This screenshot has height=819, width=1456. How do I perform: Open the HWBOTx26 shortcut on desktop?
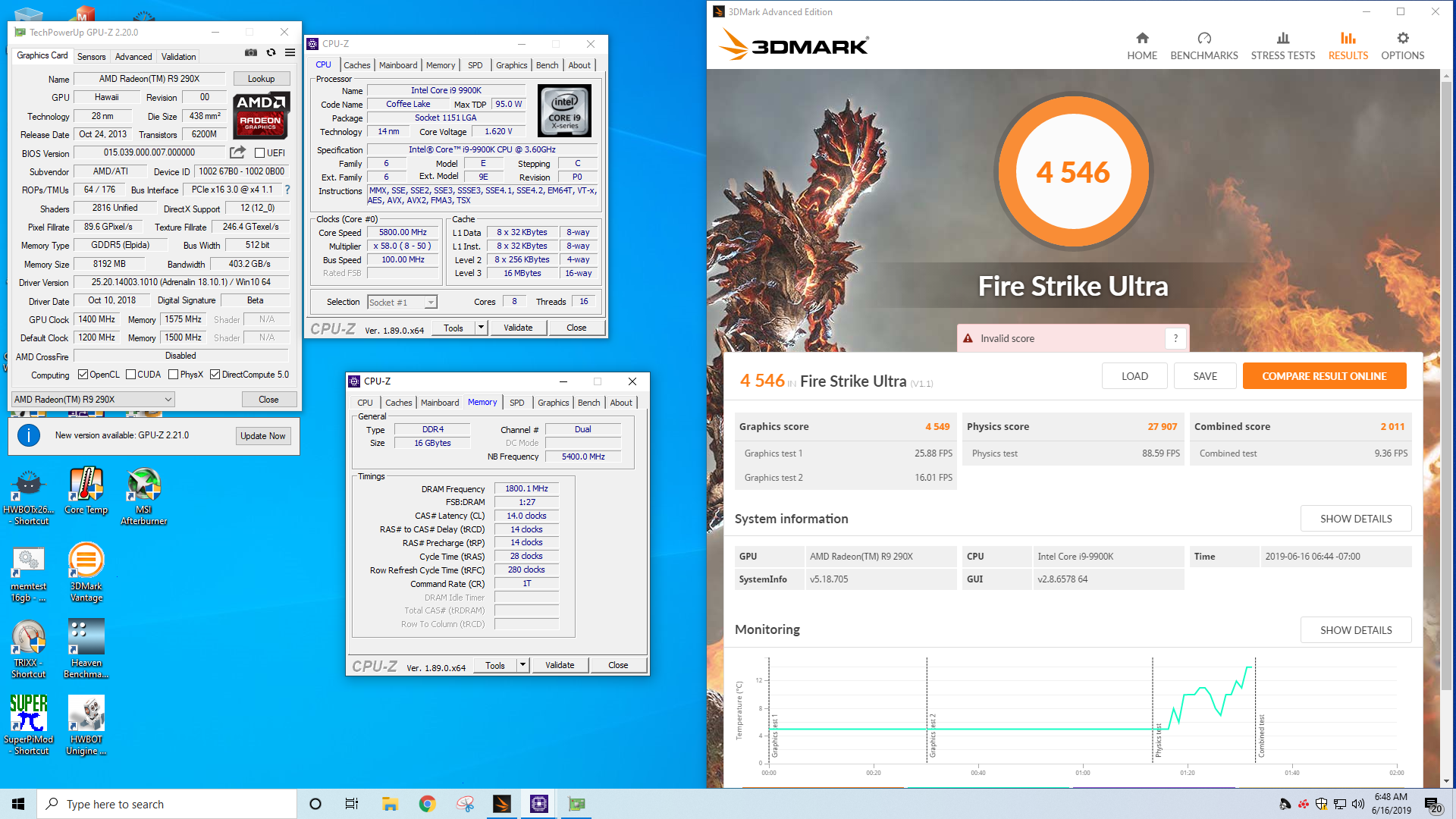pyautogui.click(x=29, y=497)
